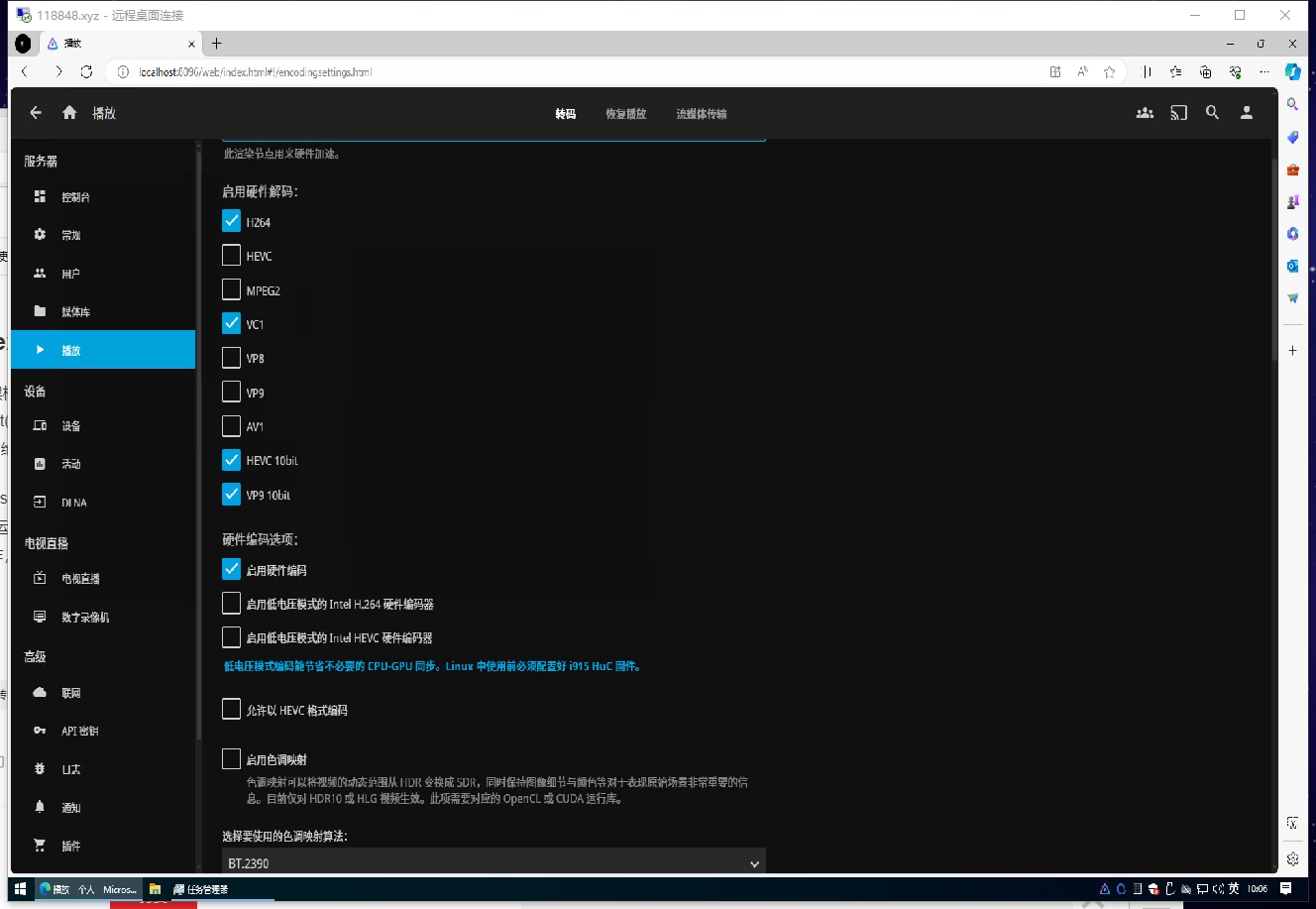Open the user profile icon

coord(1247,113)
